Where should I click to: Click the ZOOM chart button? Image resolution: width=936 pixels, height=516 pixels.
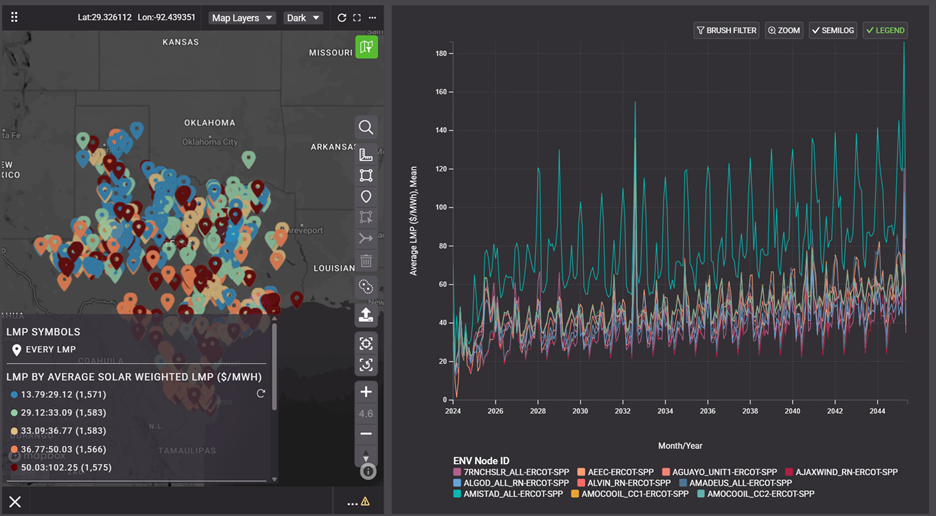784,30
